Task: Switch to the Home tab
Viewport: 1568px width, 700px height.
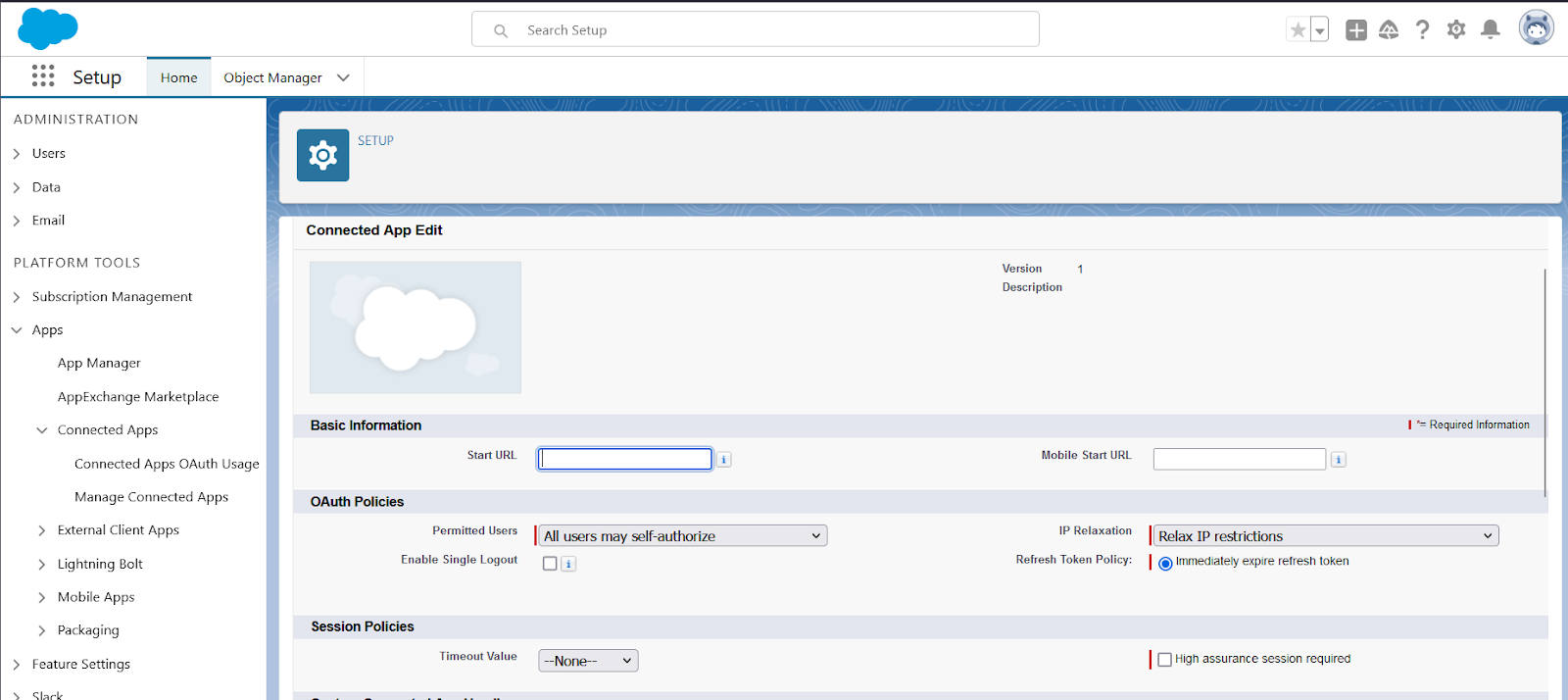Action: [179, 77]
